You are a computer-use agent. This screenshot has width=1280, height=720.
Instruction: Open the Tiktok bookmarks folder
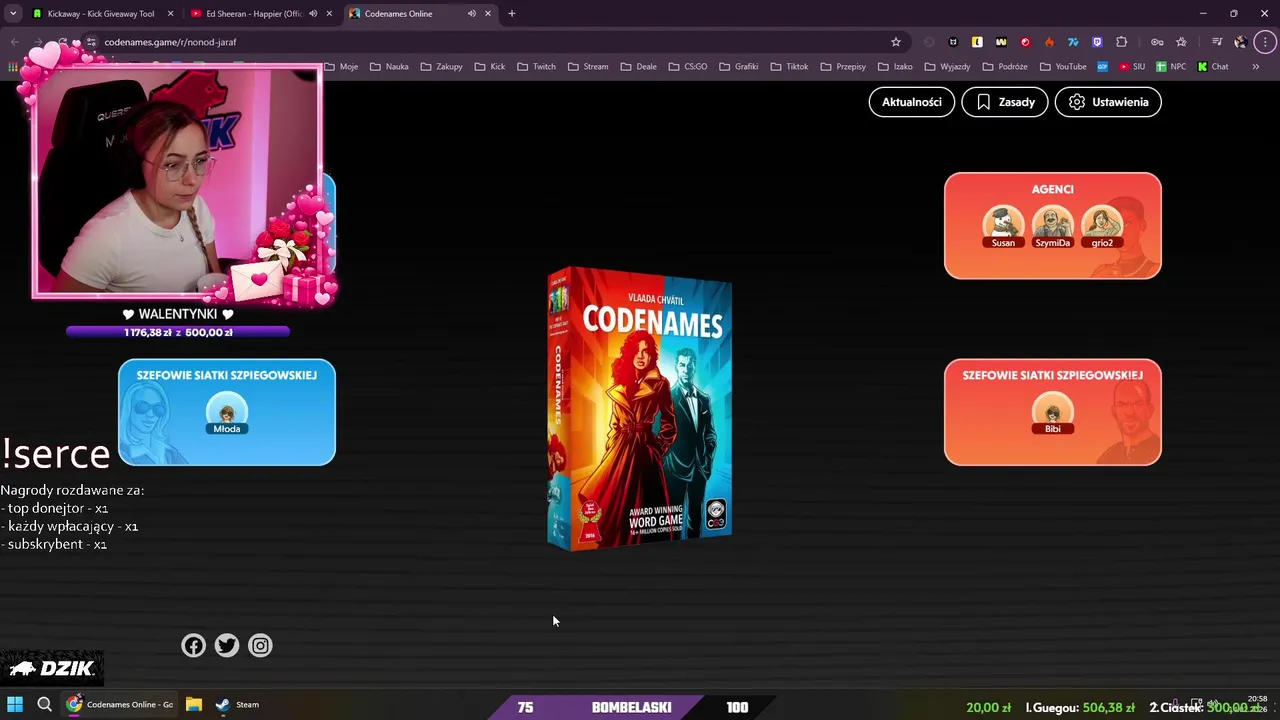tap(789, 67)
